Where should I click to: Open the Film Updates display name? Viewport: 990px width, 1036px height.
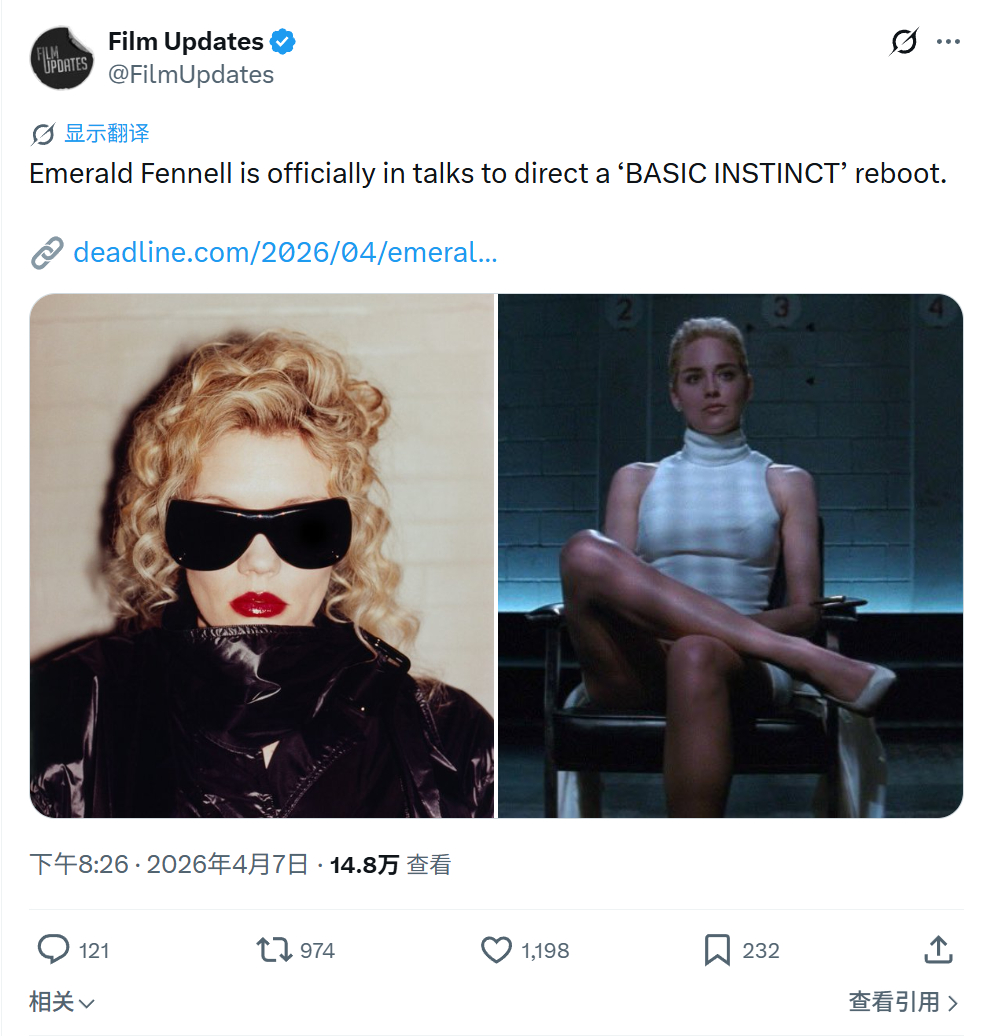(186, 42)
